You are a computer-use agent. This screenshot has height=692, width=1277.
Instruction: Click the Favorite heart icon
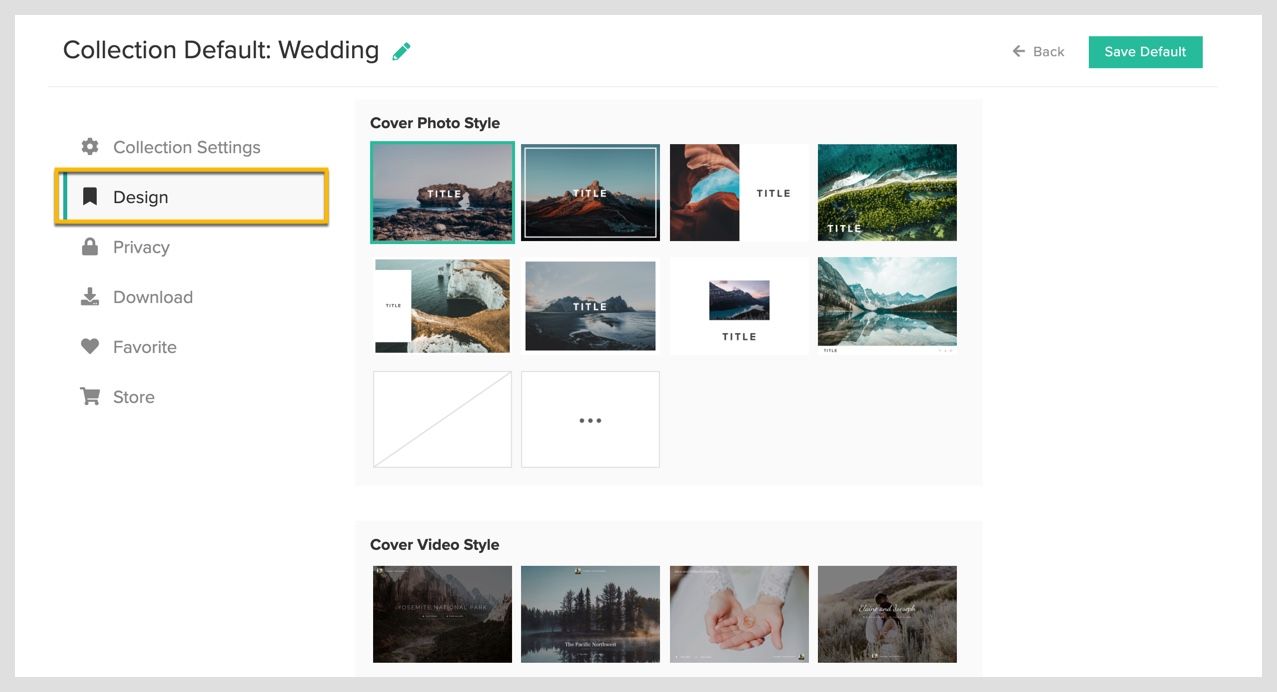90,347
